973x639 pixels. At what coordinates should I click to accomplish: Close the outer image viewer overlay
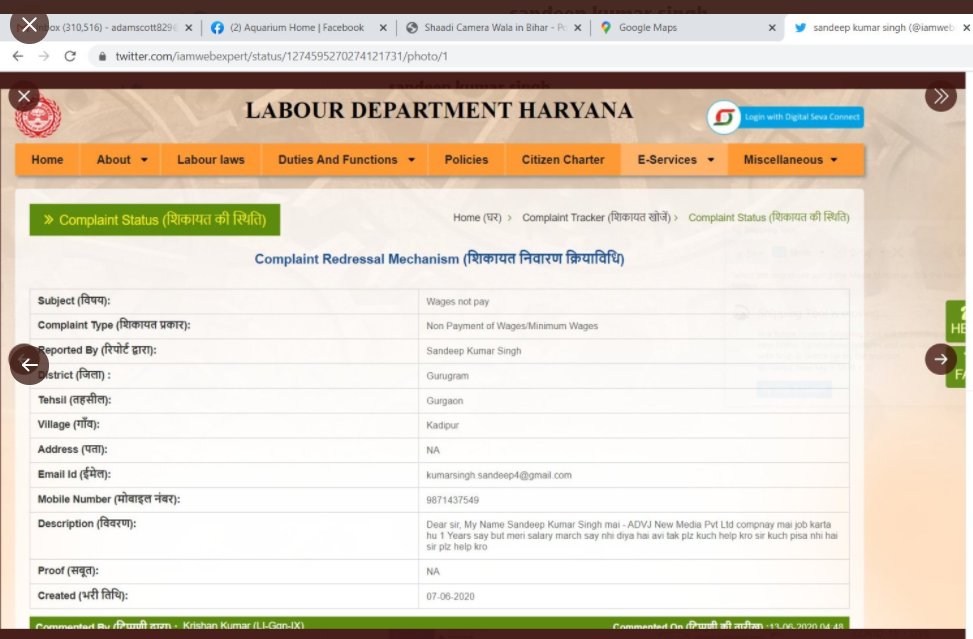[29, 25]
